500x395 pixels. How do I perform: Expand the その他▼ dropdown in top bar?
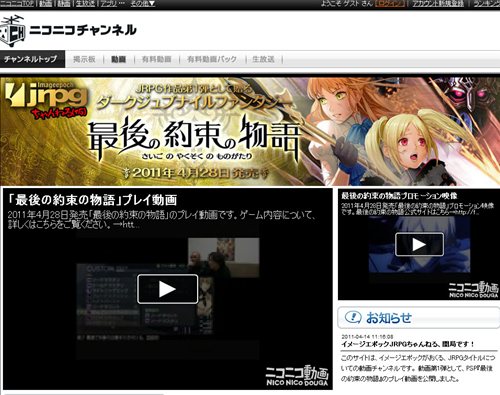coord(142,4)
